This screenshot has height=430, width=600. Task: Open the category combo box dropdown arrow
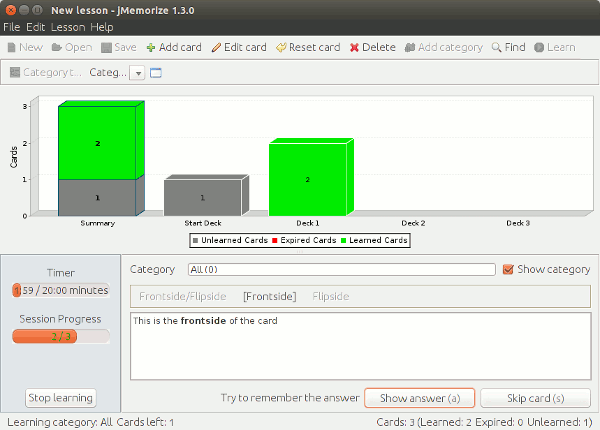click(138, 73)
